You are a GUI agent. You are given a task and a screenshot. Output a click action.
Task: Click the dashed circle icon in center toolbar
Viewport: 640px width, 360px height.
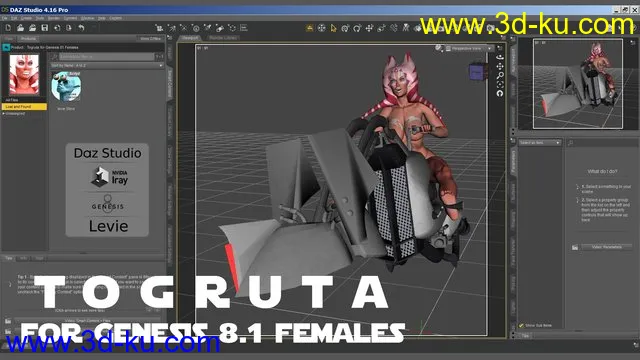click(x=232, y=28)
